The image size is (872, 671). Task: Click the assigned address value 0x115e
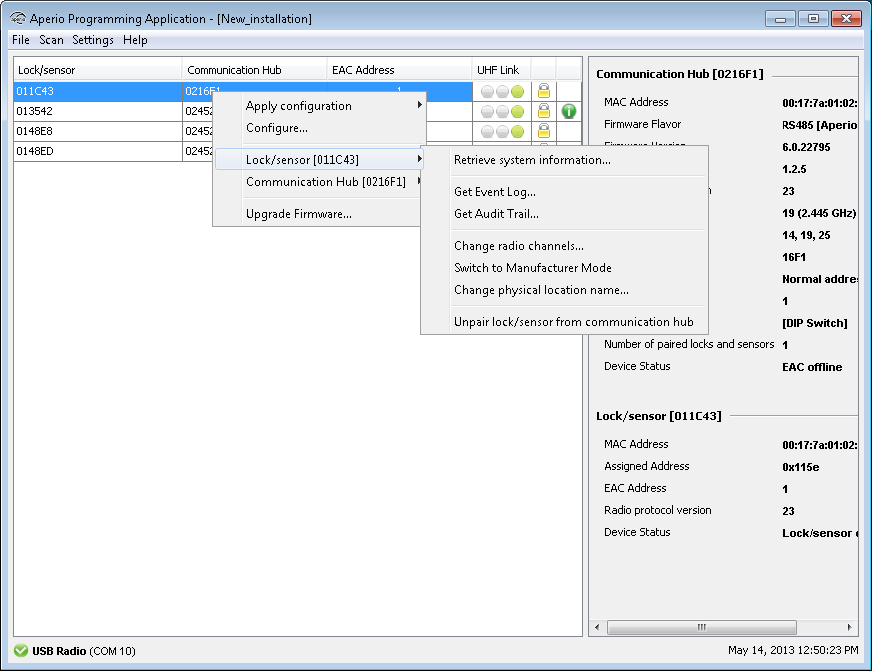pos(800,467)
